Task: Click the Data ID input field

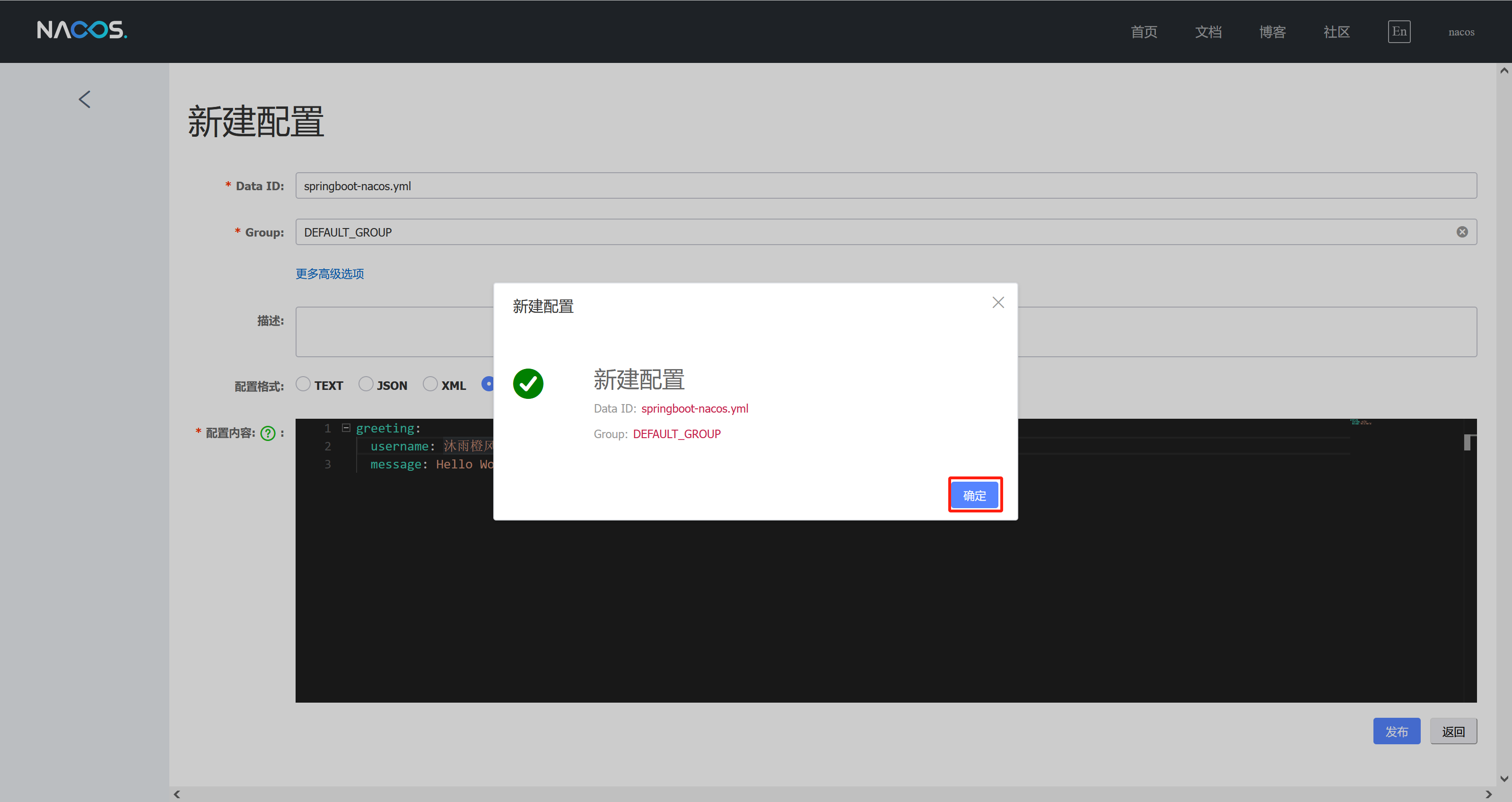Action: point(885,185)
